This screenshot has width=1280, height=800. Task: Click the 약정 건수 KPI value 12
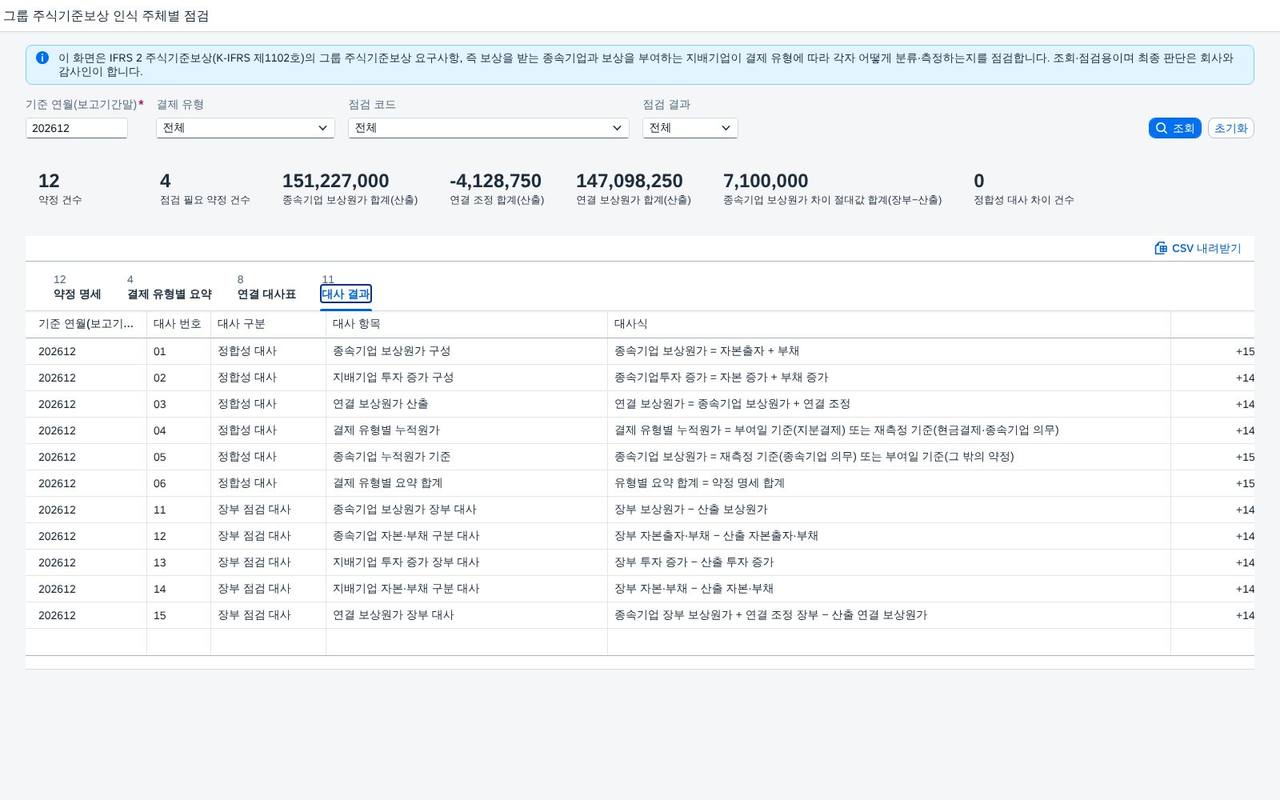[x=49, y=181]
